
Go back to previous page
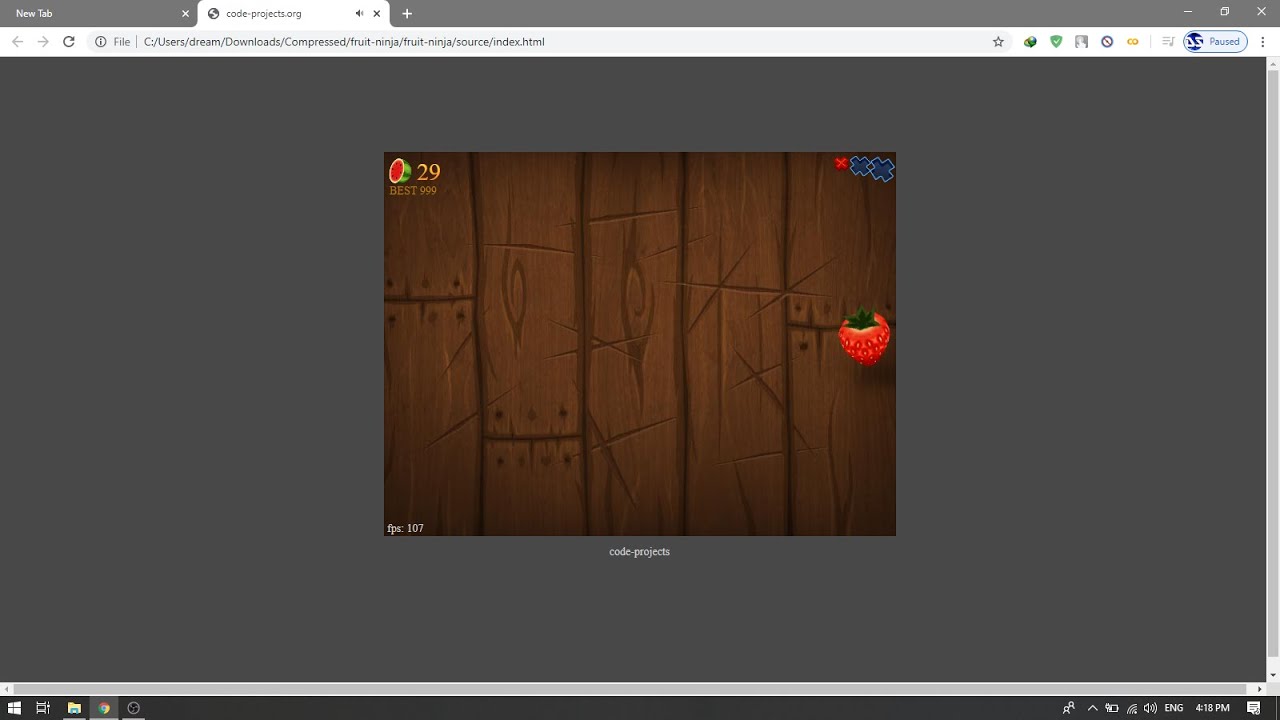(17, 42)
